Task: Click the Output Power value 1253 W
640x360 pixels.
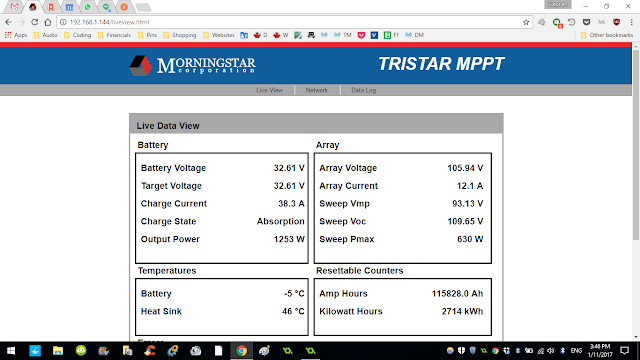Action: coord(289,239)
